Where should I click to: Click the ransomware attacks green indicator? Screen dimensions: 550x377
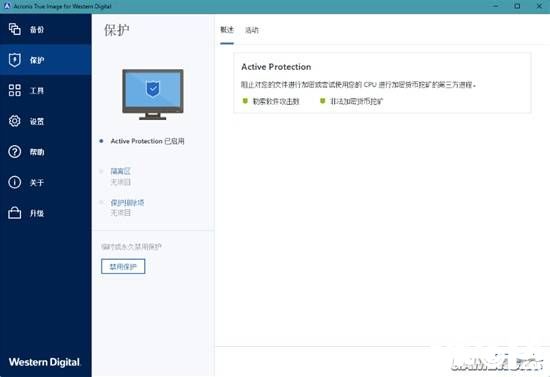pos(245,101)
